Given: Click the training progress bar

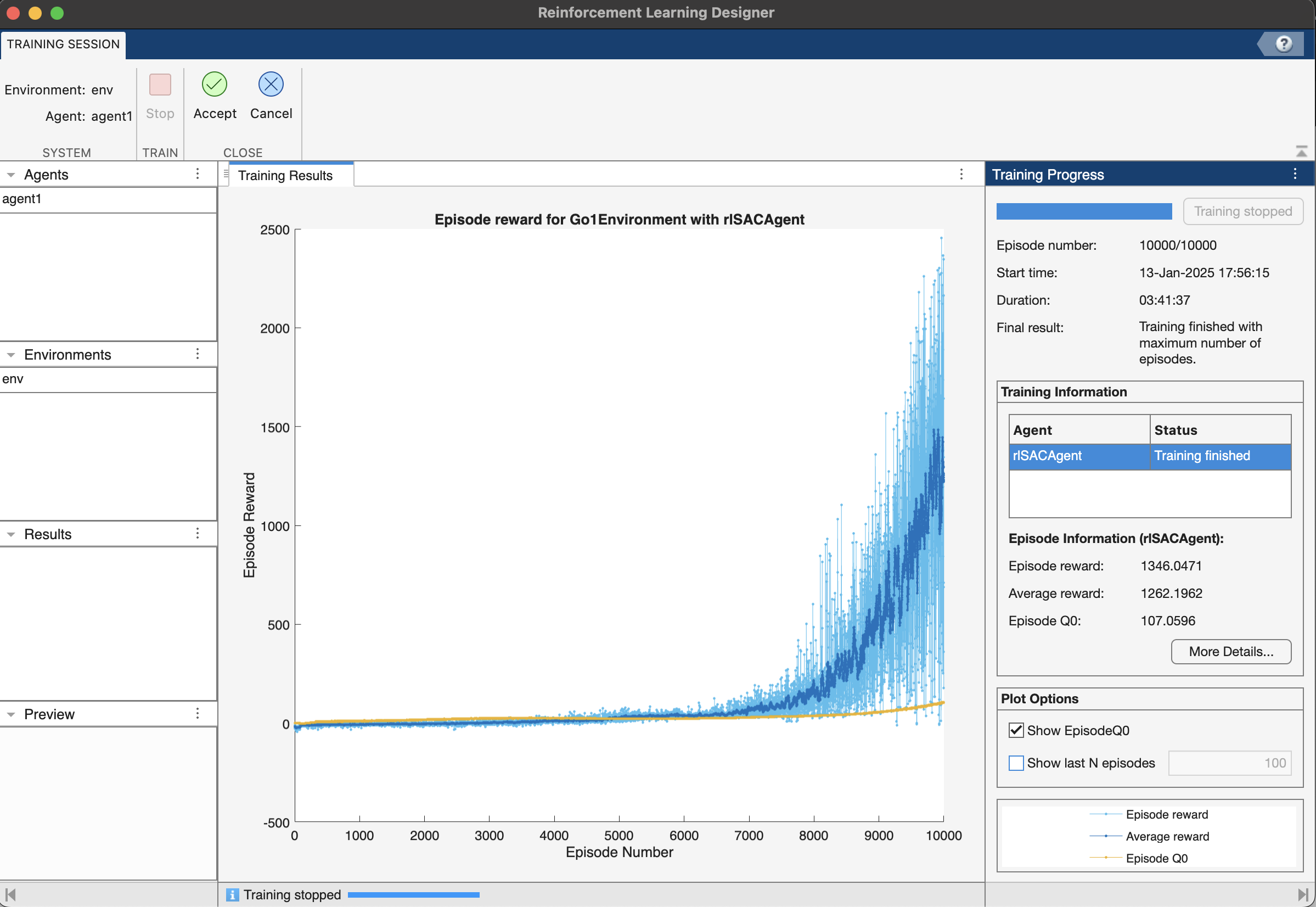Looking at the screenshot, I should click(x=1084, y=211).
